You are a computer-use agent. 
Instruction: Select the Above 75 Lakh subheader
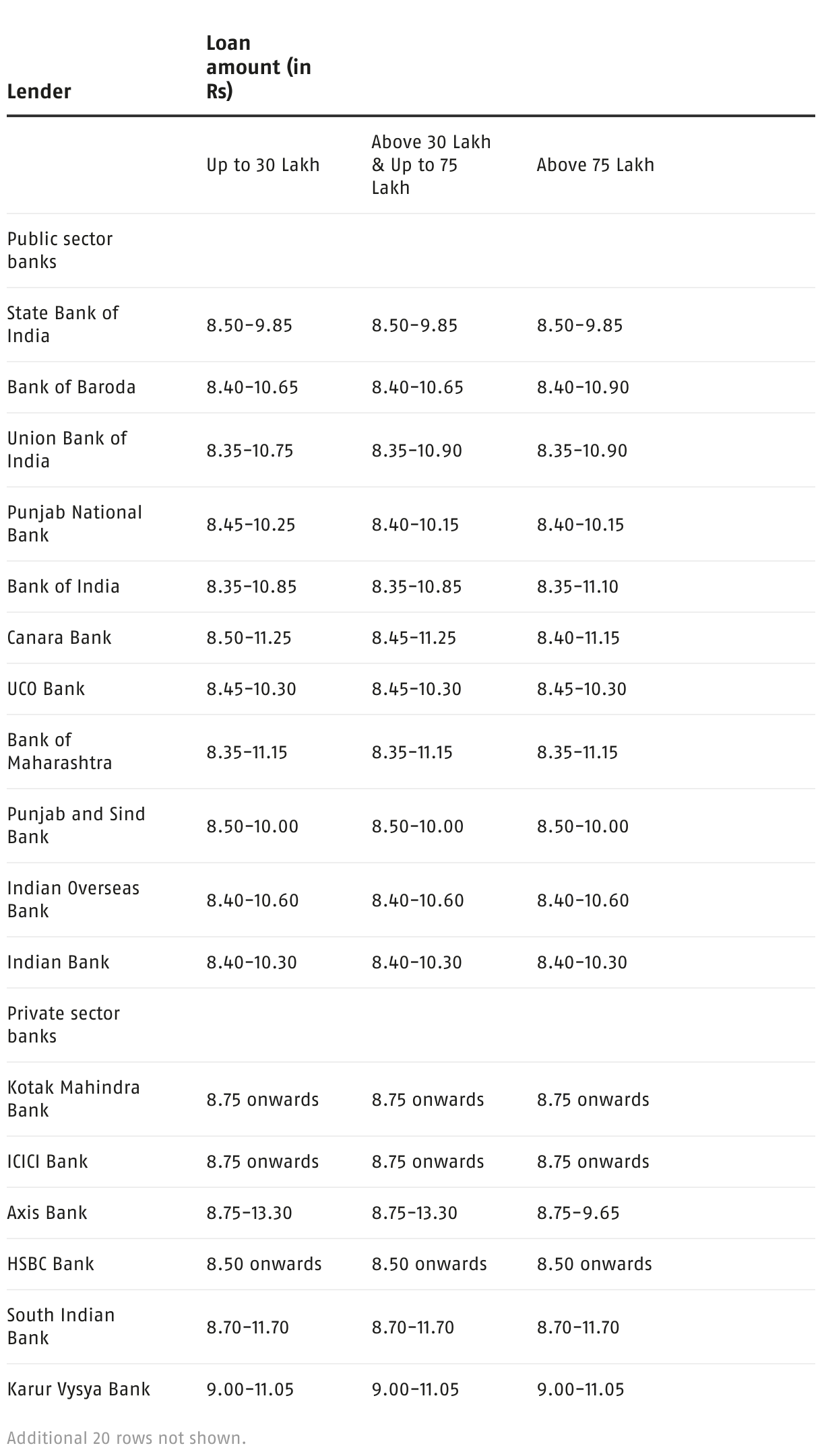coord(595,165)
